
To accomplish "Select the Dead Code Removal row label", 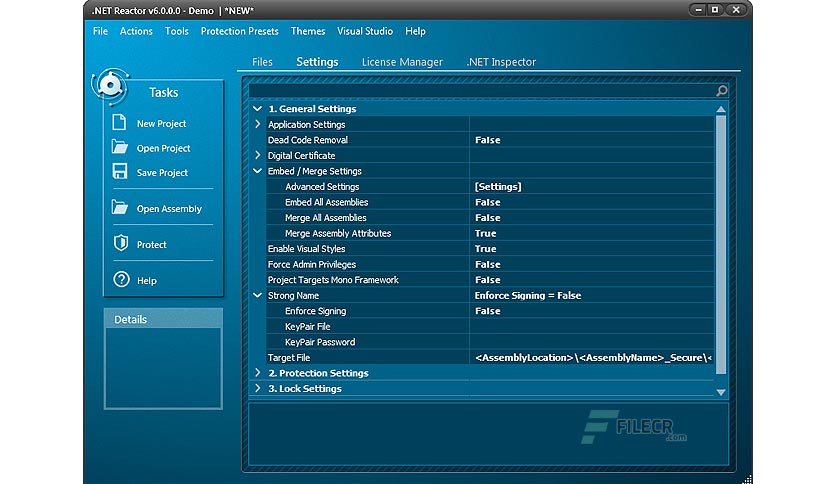I will pyautogui.click(x=308, y=140).
